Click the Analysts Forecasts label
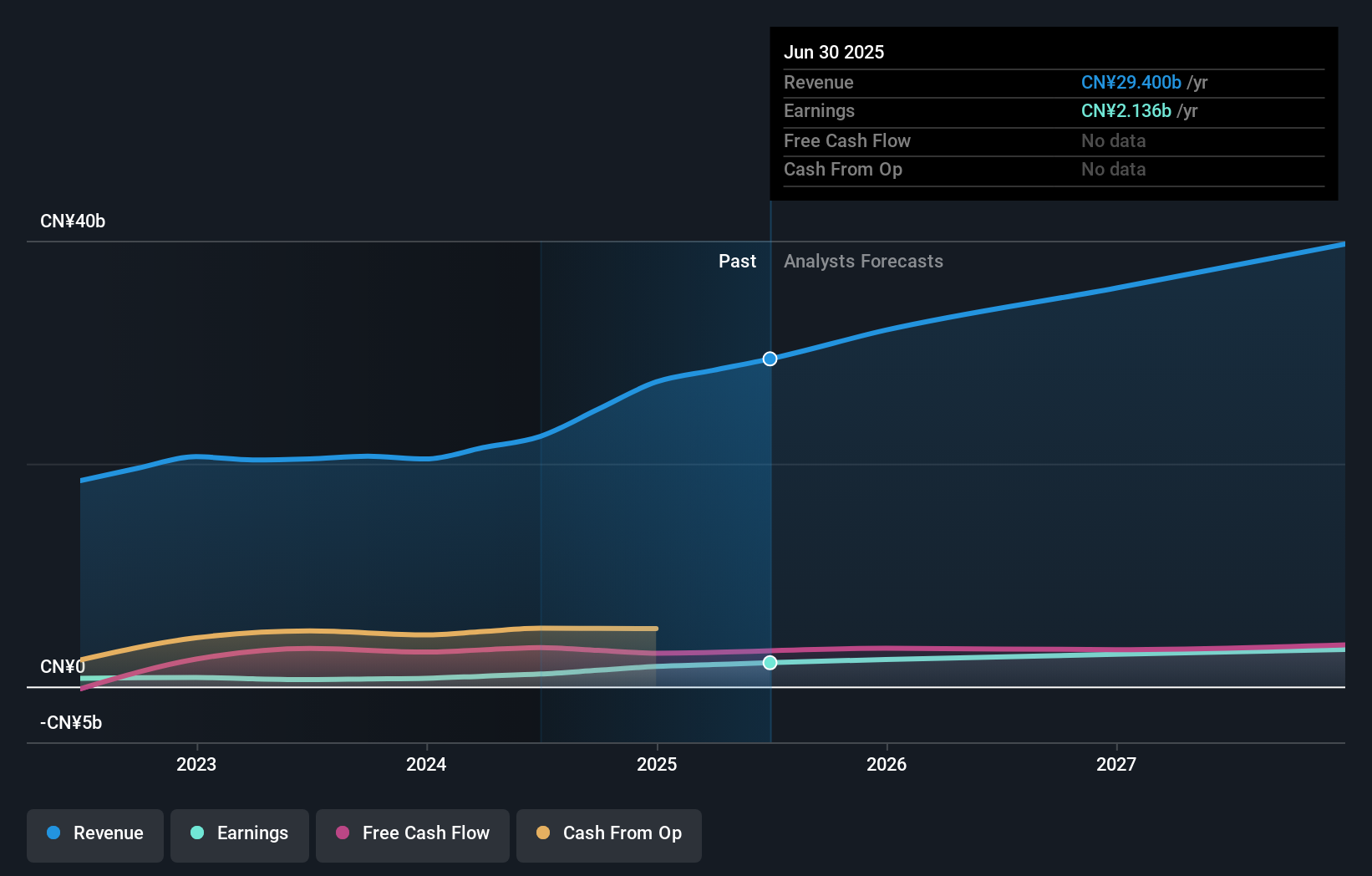1372x876 pixels. (x=863, y=262)
